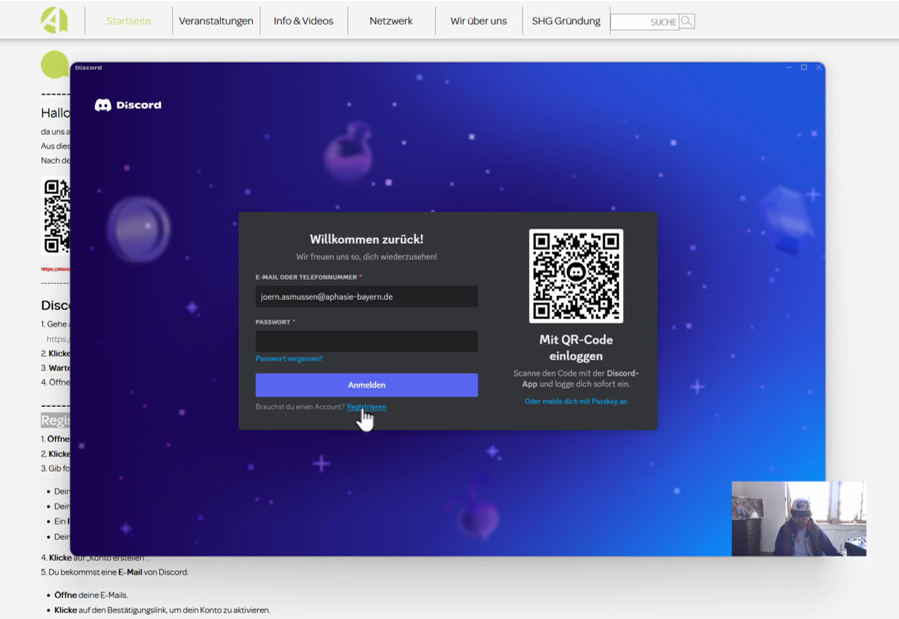This screenshot has width=899, height=619.
Task: Focus the E-Mail oder Telefonnummer field
Action: (366, 297)
